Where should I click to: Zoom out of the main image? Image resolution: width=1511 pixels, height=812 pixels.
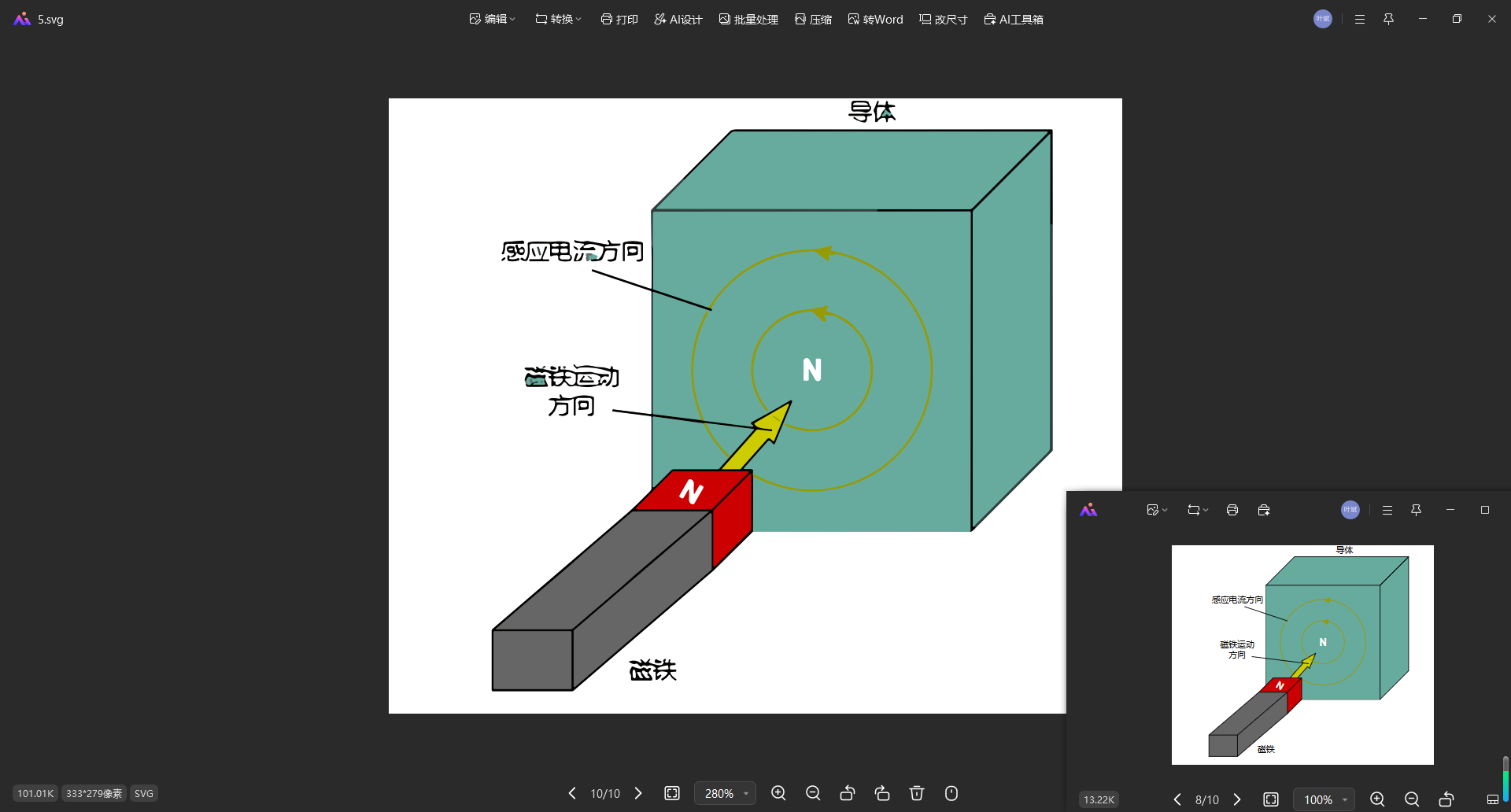pyautogui.click(x=813, y=793)
